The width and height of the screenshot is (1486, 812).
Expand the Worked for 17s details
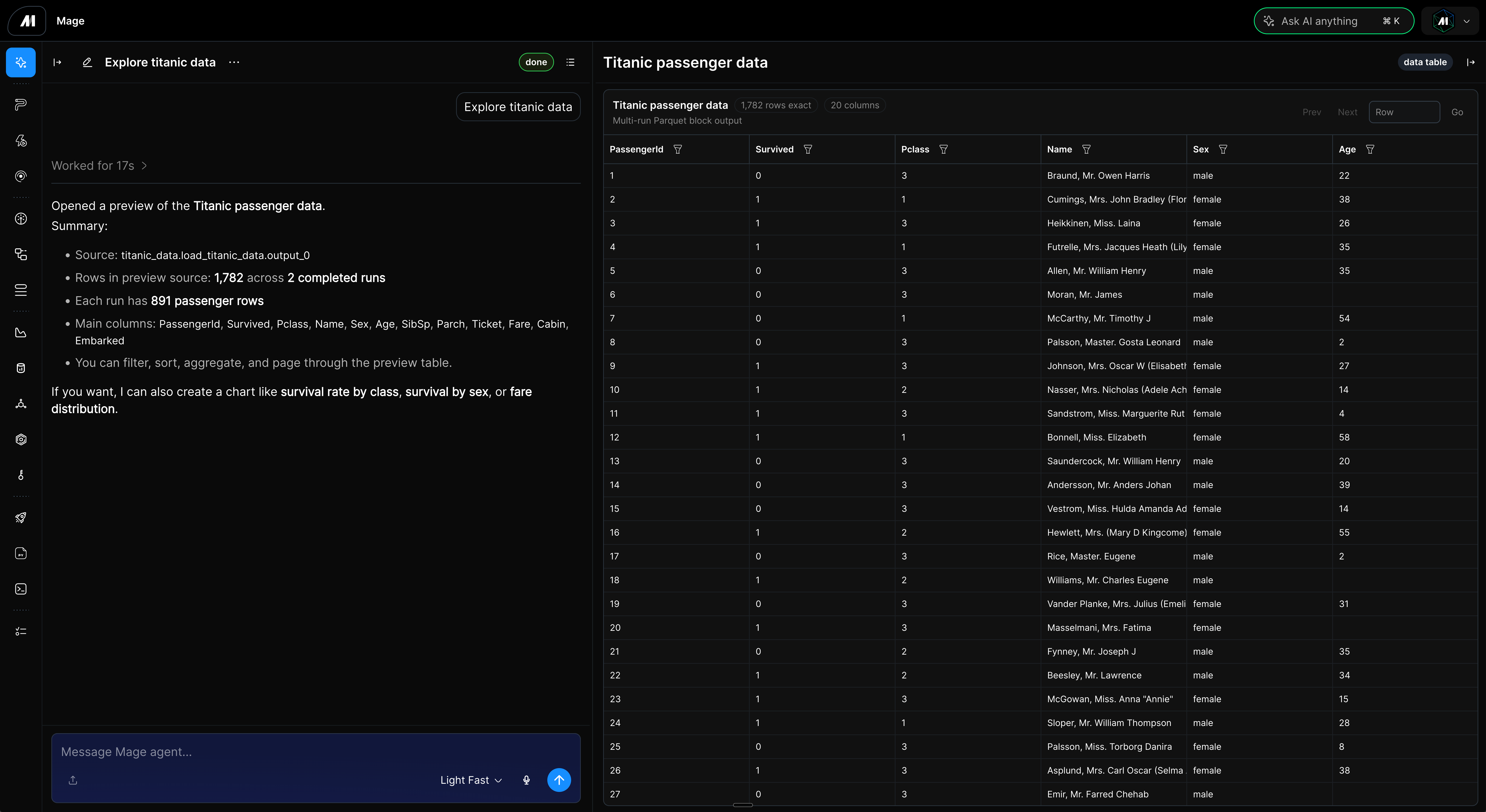99,166
